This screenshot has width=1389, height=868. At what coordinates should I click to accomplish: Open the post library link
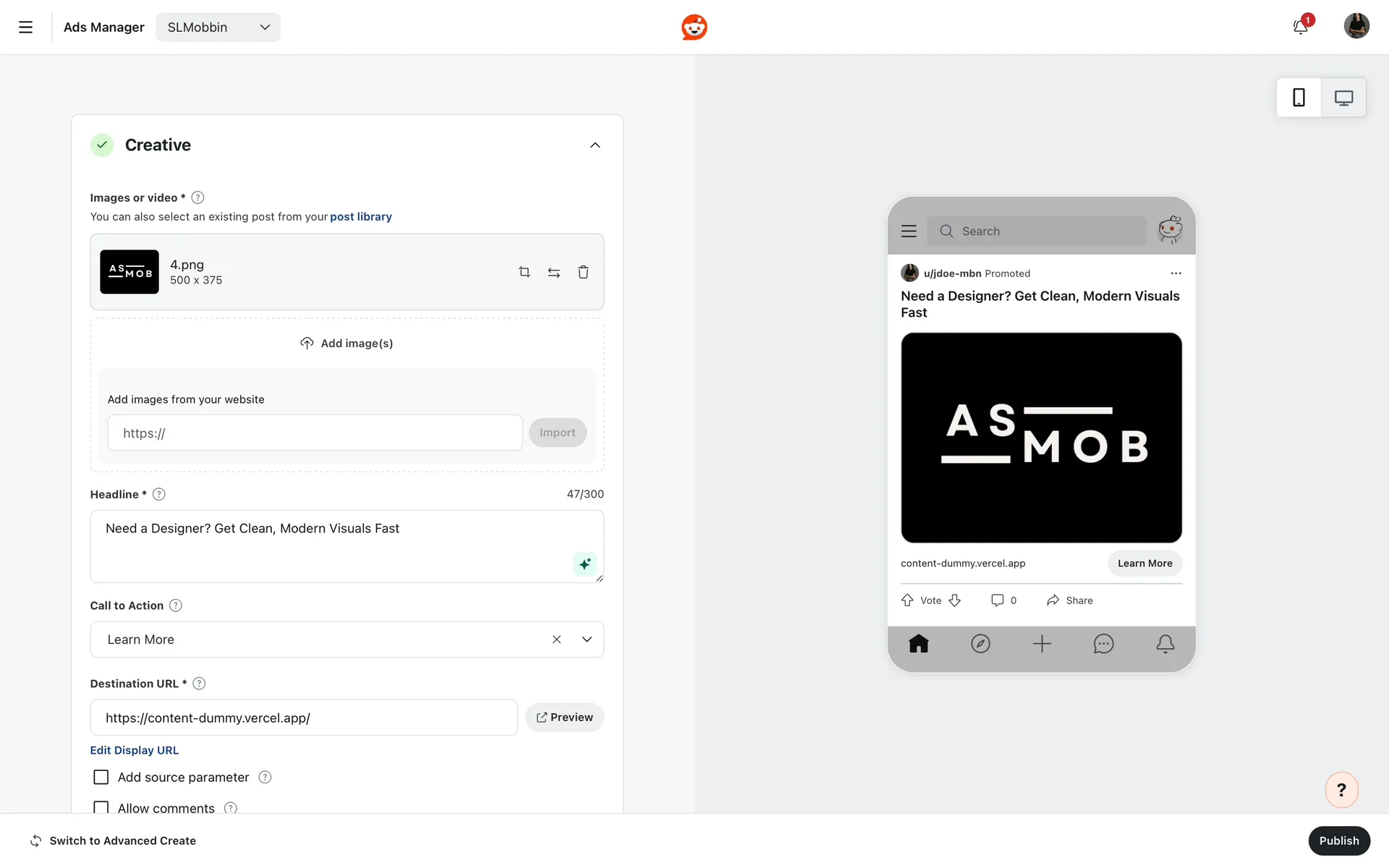pyautogui.click(x=360, y=216)
